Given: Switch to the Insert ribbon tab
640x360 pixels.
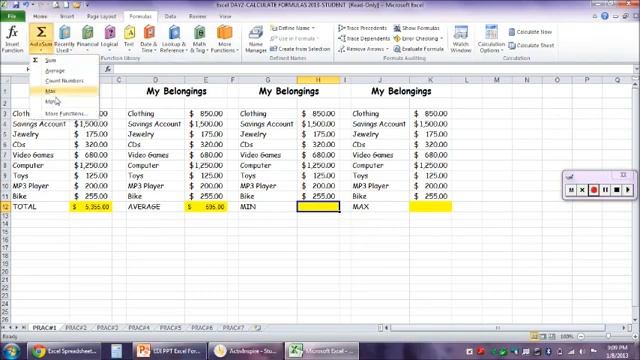Looking at the screenshot, I should (67, 16).
